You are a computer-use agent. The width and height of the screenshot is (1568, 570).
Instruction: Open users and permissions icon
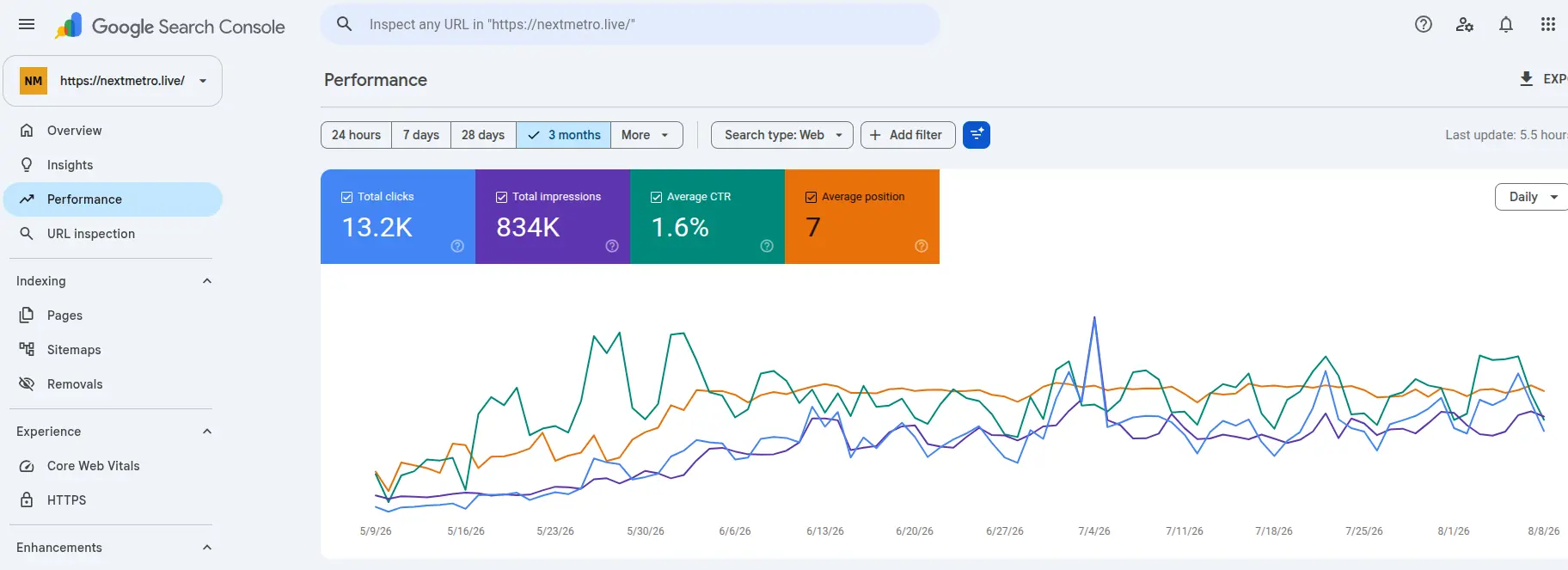click(1465, 24)
